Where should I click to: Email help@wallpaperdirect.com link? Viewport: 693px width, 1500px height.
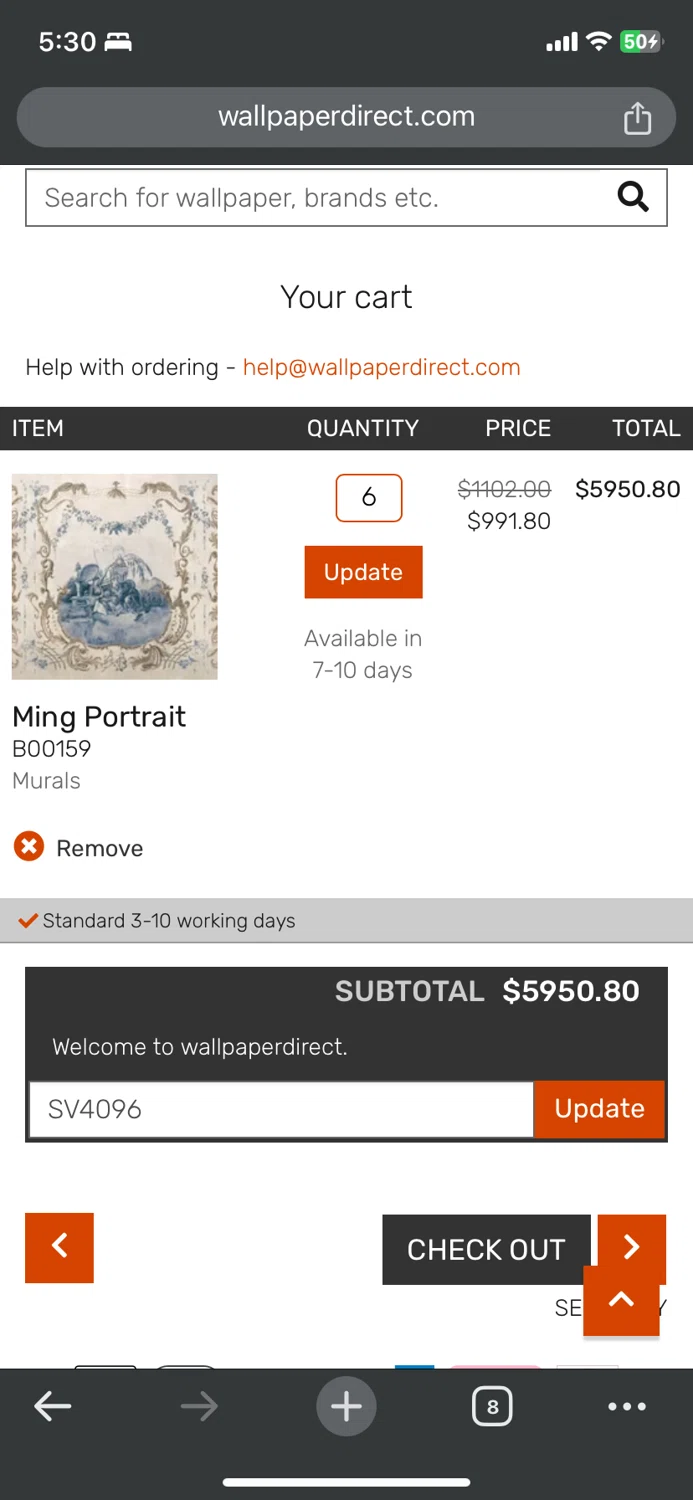click(381, 367)
